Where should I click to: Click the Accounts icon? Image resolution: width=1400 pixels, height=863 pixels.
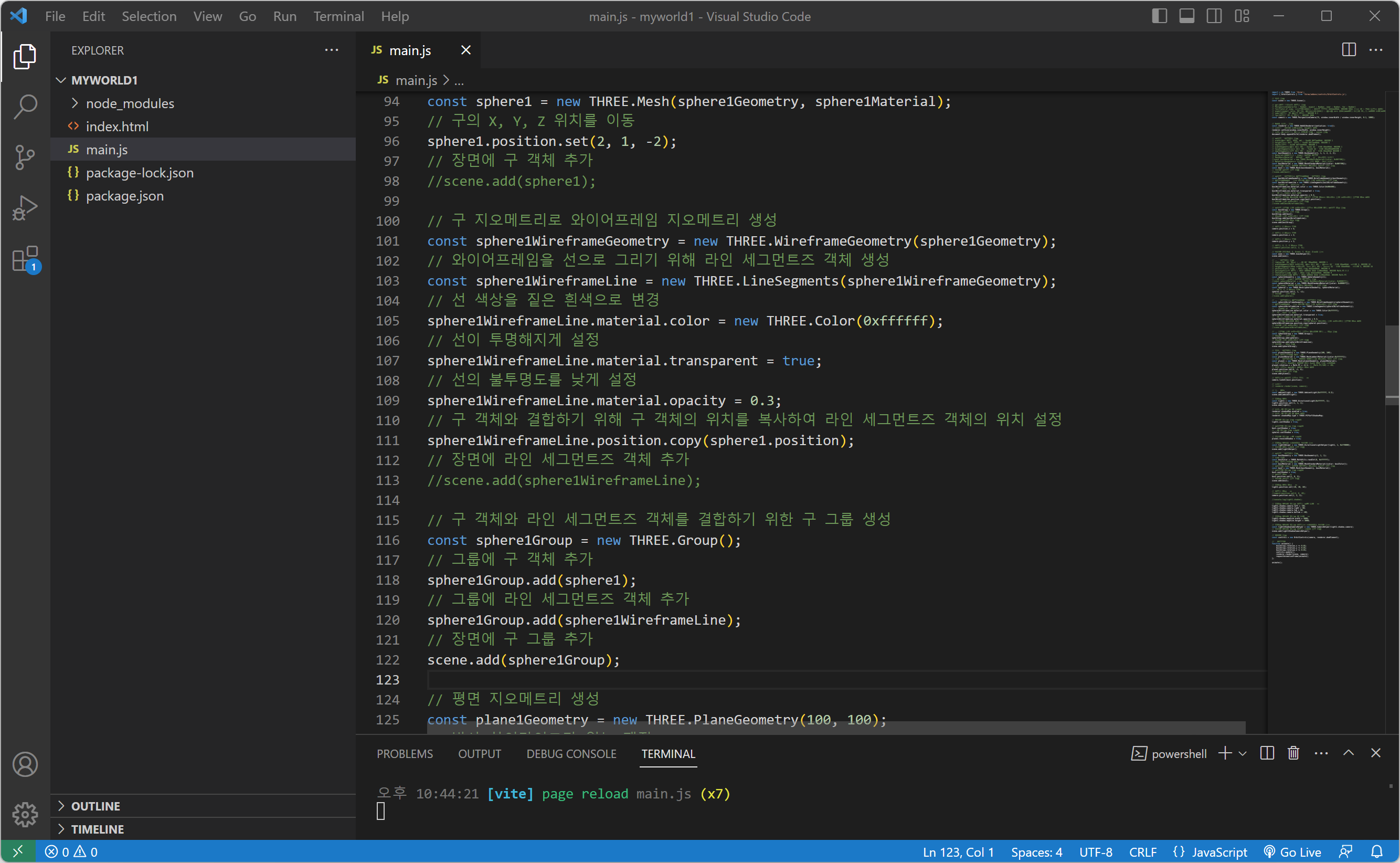(25, 765)
